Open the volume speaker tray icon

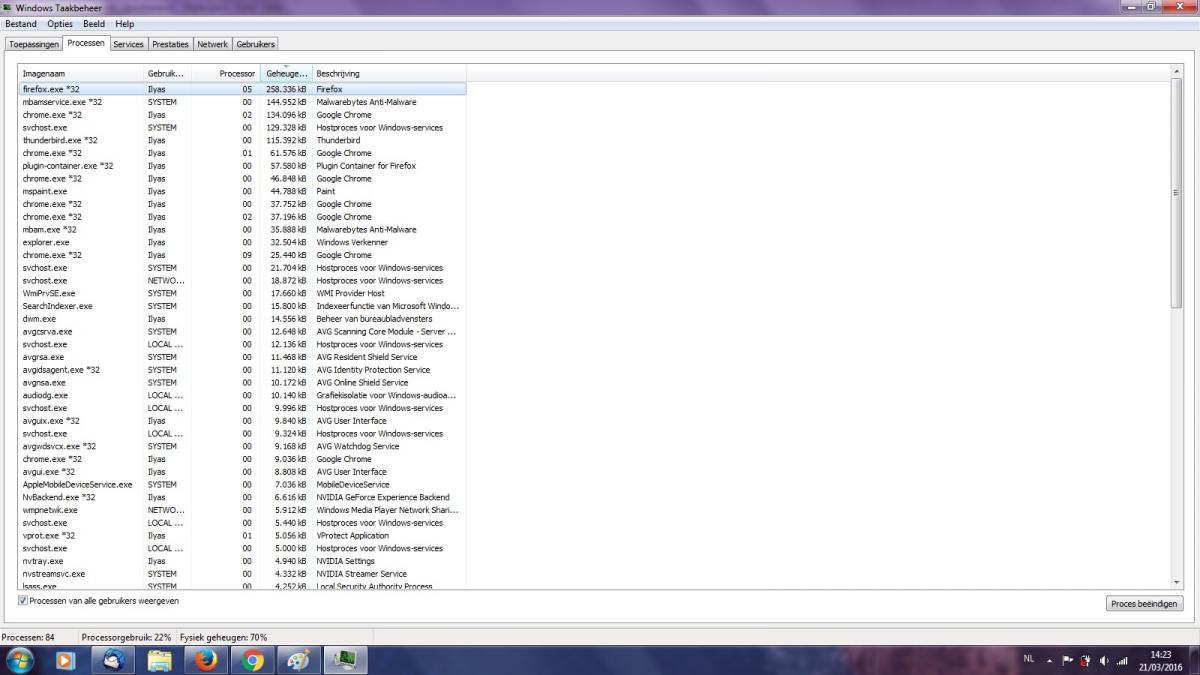[x=1105, y=660]
